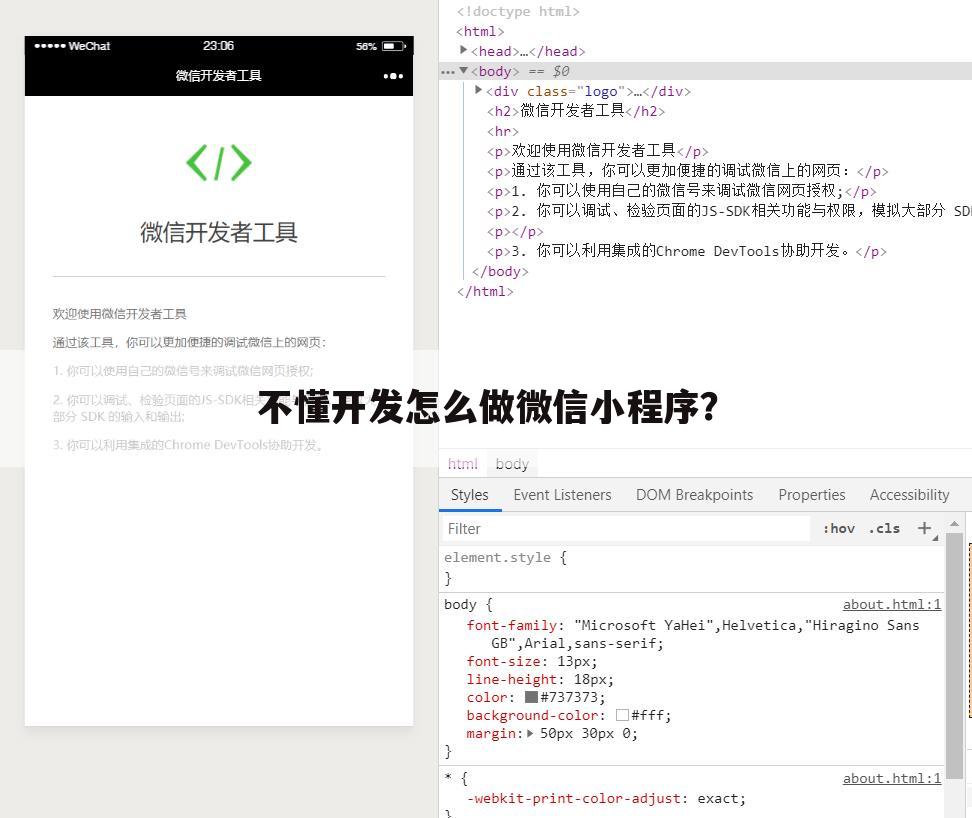The image size is (972, 818).
Task: Click the closing /html tag line
Action: tap(485, 291)
